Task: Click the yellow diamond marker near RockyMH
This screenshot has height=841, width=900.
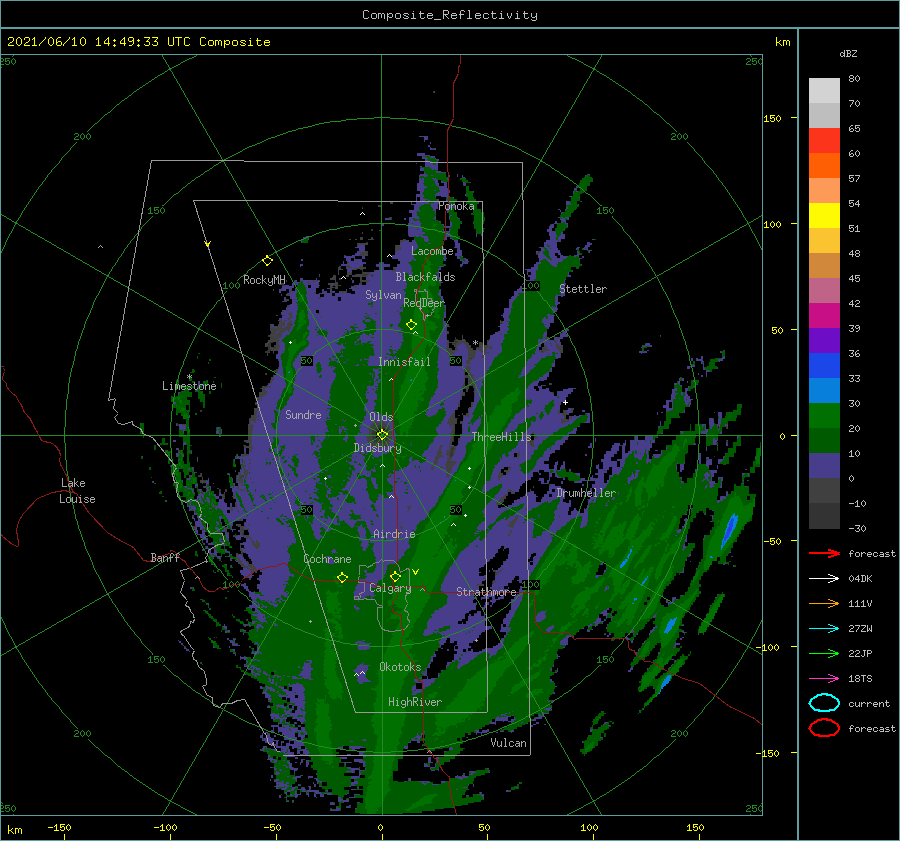Action: (267, 261)
